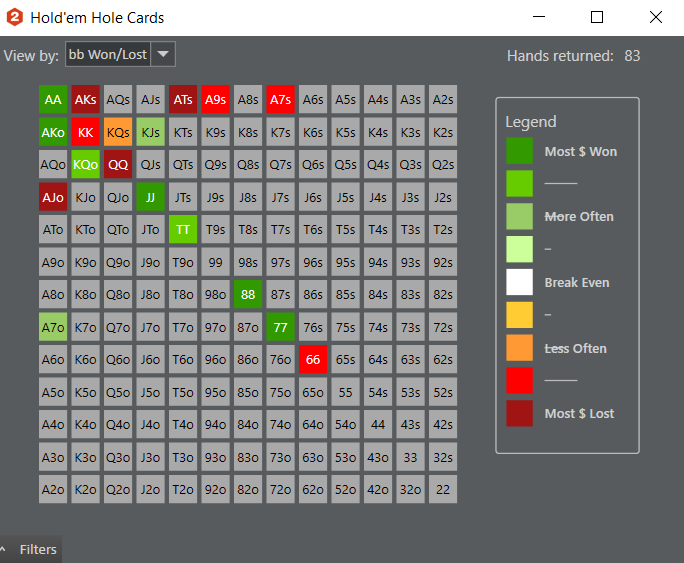The height and width of the screenshot is (563, 684).
Task: Click the 32s cell
Action: (443, 457)
